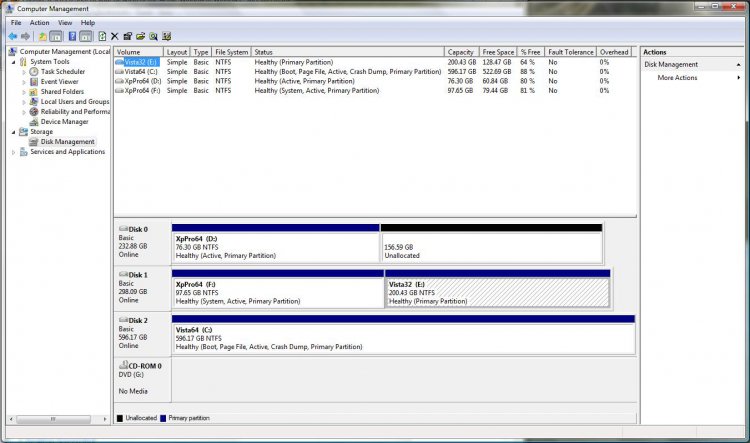Open the Action menu

pos(39,22)
